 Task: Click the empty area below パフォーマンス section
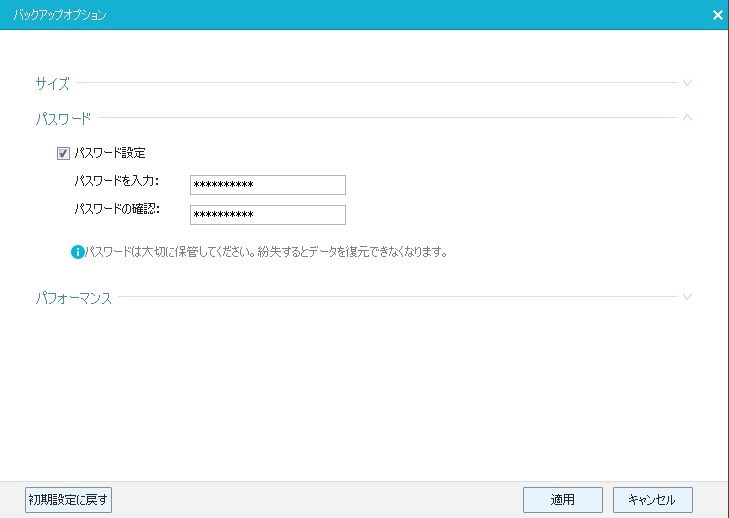click(x=364, y=390)
